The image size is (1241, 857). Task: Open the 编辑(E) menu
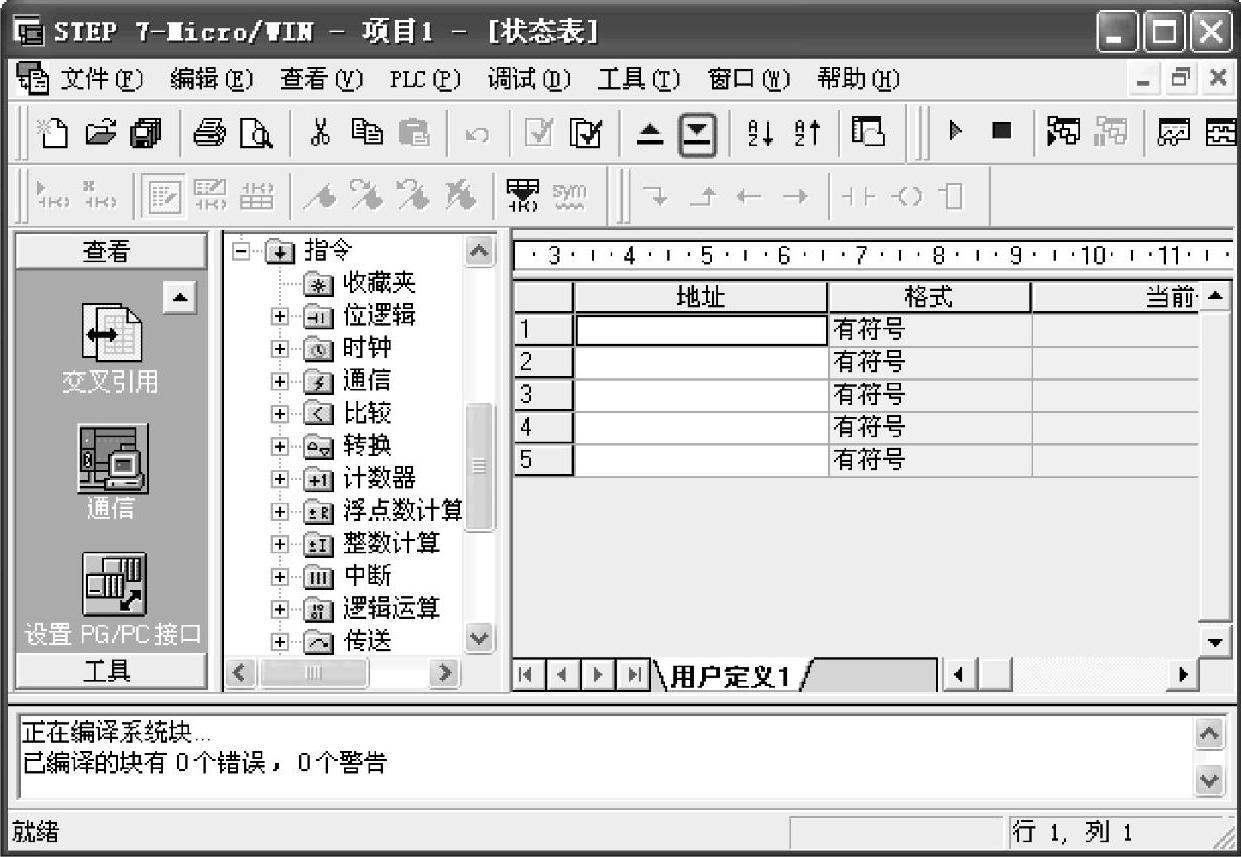click(x=212, y=79)
